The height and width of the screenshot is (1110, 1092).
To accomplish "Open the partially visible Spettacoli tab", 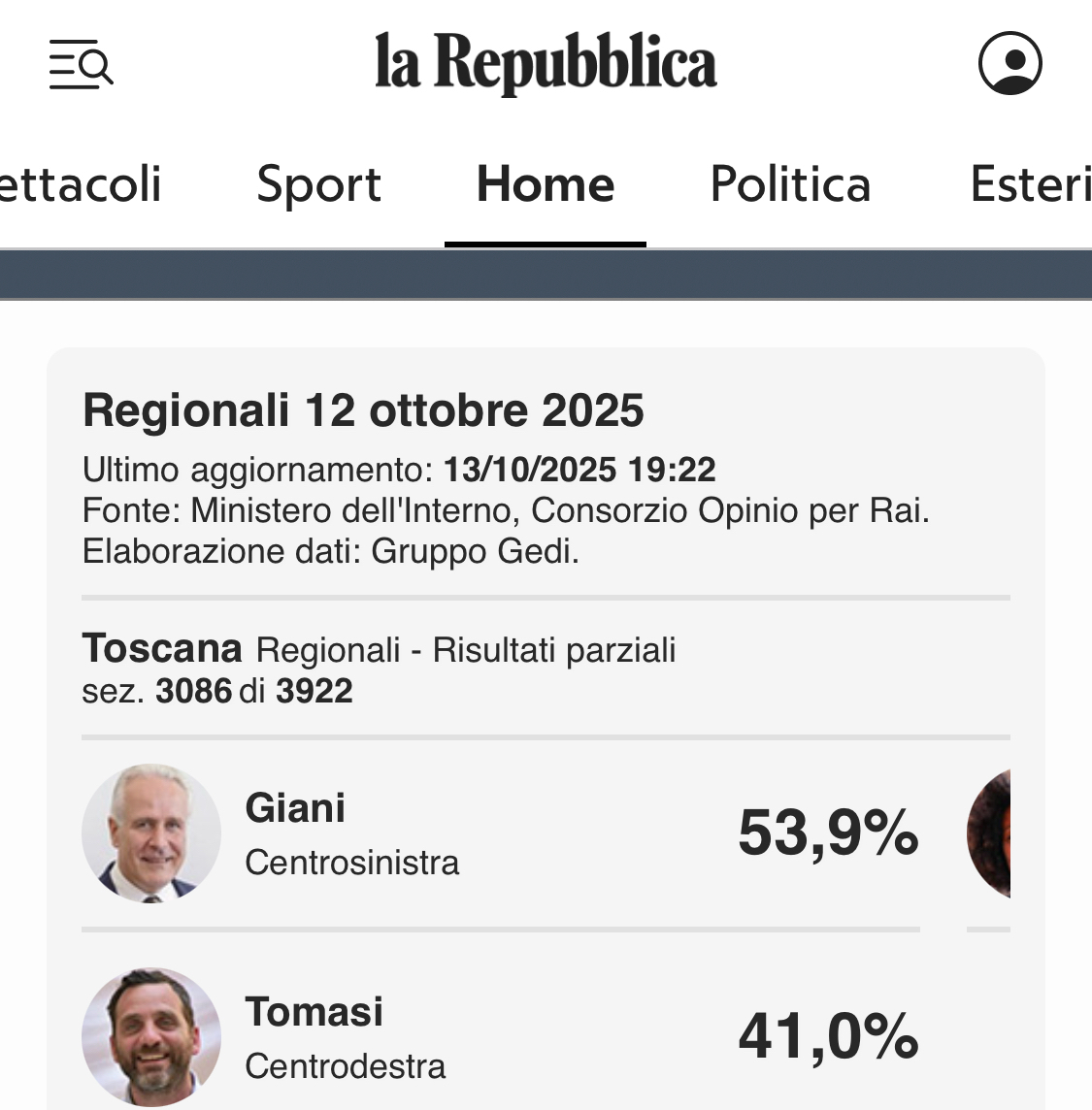I will [x=80, y=184].
